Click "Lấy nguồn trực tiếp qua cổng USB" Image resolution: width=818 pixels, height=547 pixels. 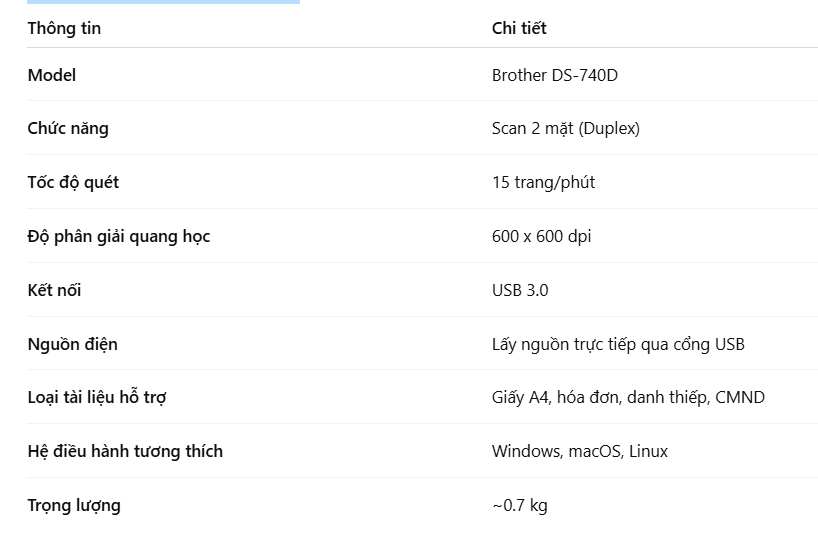[618, 344]
